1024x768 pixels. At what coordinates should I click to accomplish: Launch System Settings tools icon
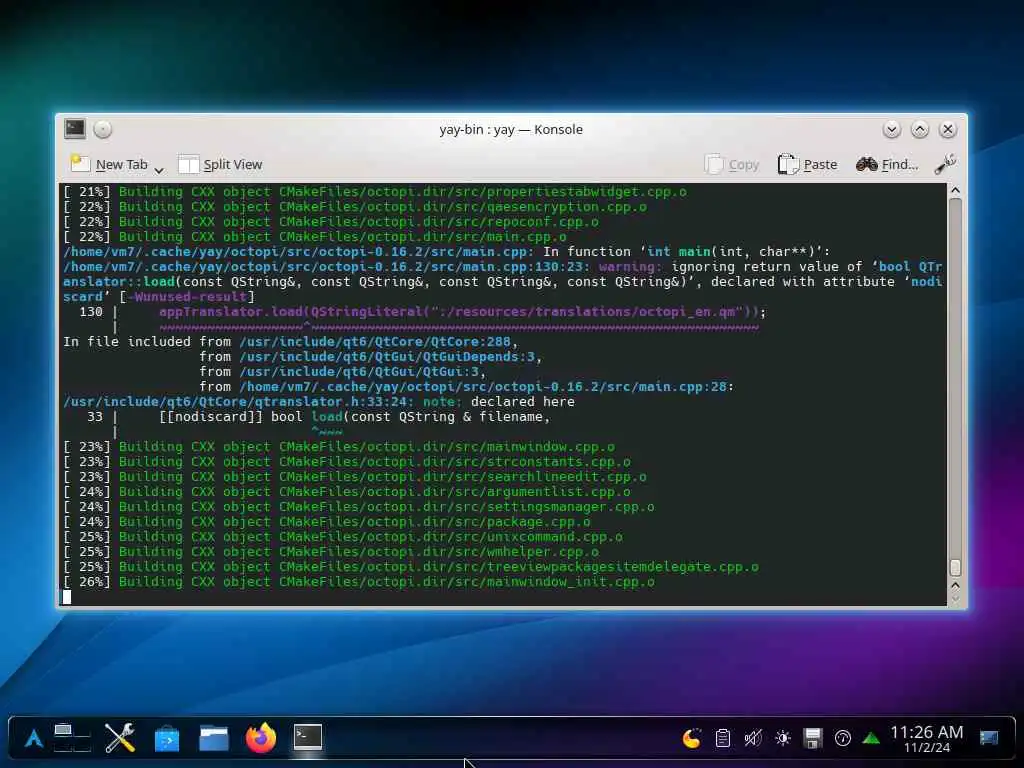pos(120,738)
